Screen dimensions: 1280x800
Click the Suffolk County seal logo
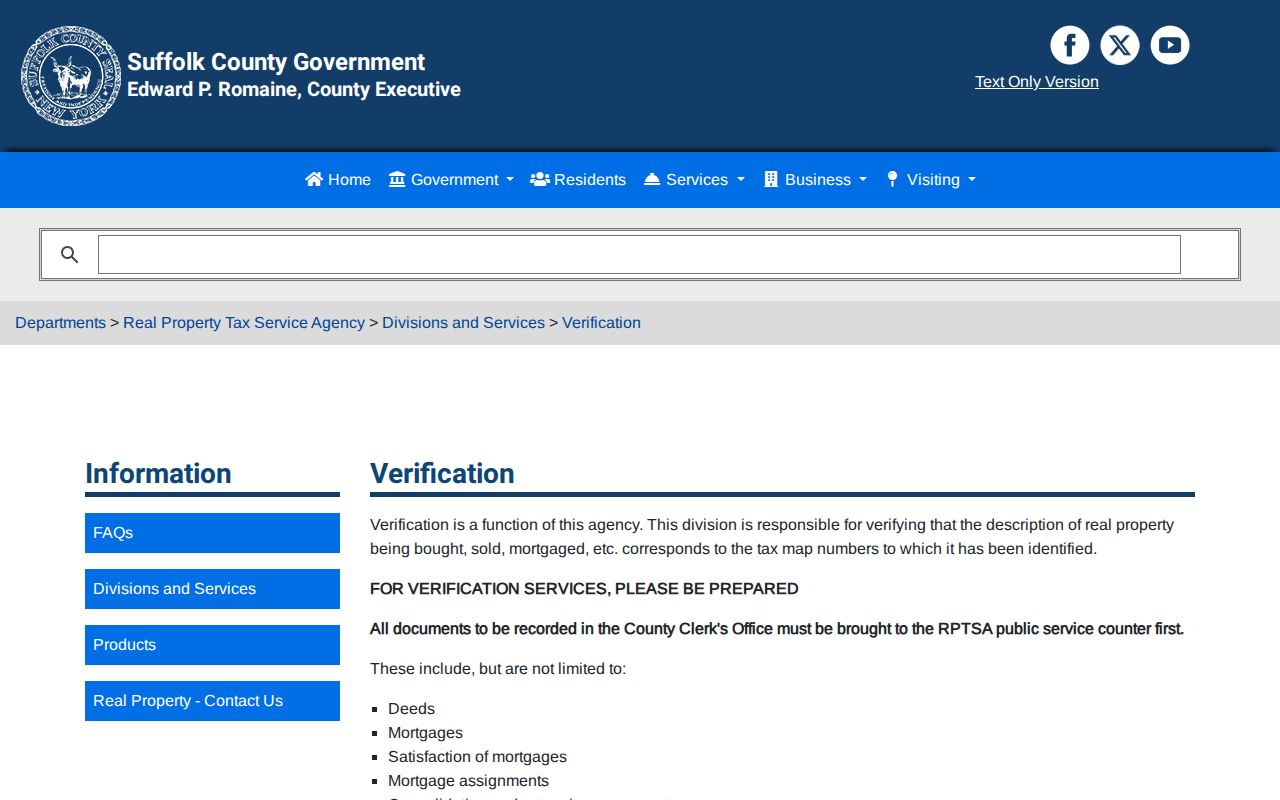(71, 76)
